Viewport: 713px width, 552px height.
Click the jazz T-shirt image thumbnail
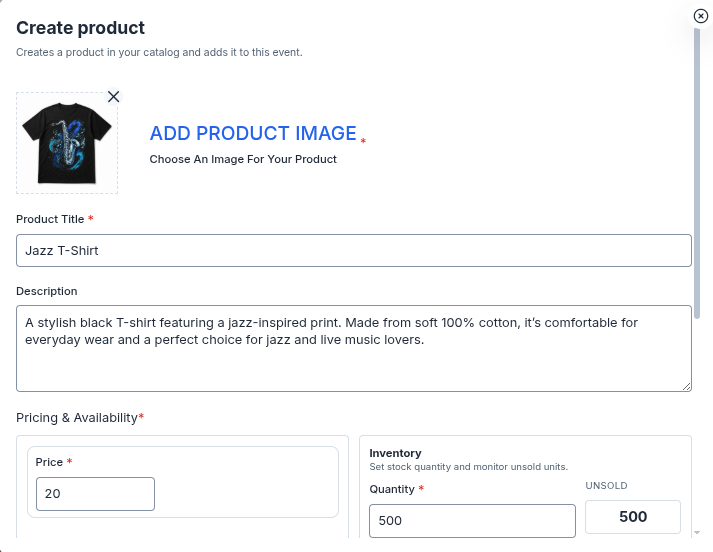coord(67,143)
